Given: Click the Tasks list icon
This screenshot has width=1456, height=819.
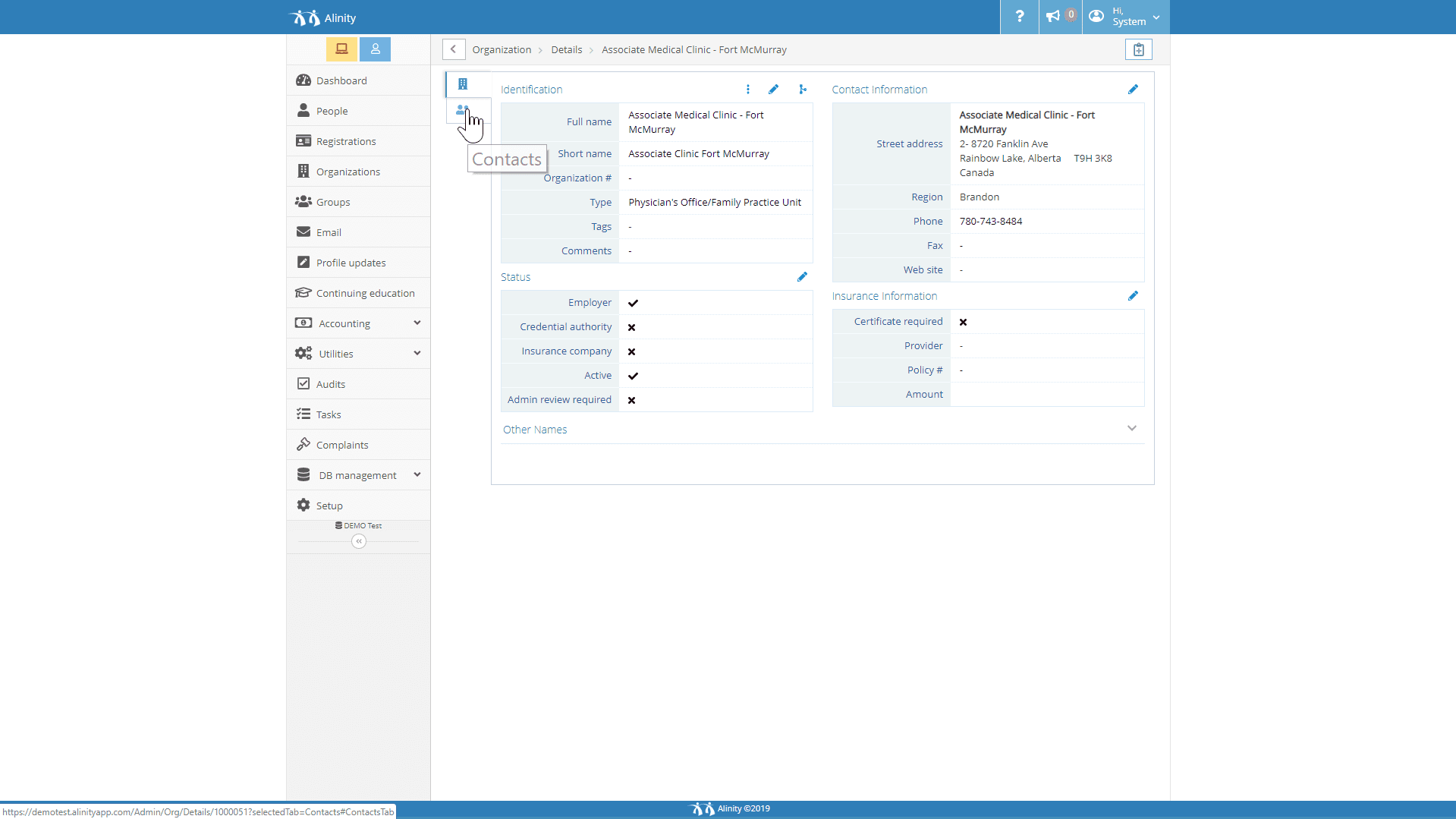Looking at the screenshot, I should point(303,414).
